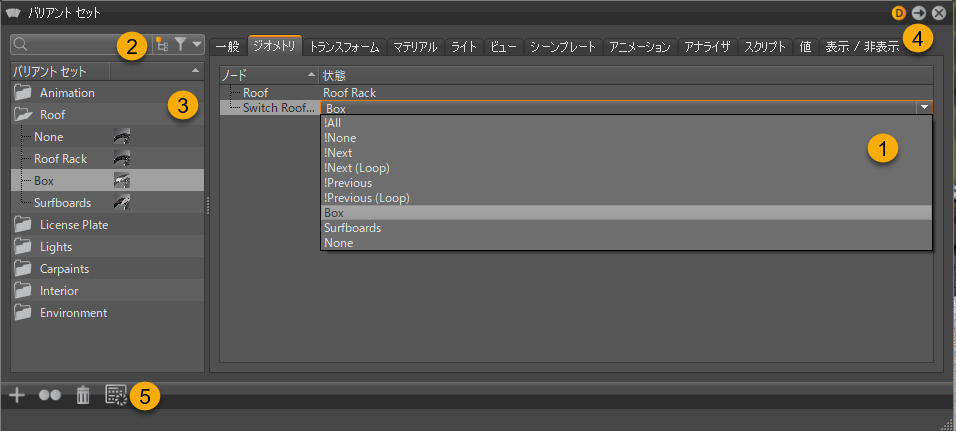The height and width of the screenshot is (431, 956).
Task: Click the variant set options icon beside trash
Action: pos(115,396)
